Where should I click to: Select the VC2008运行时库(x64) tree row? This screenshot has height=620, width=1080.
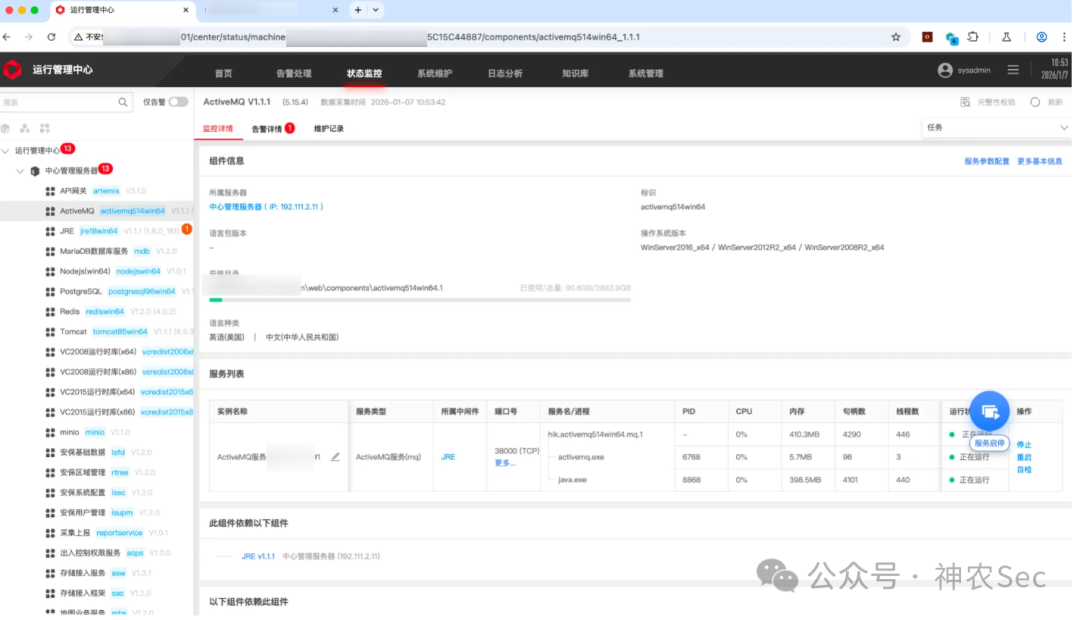click(x=96, y=352)
